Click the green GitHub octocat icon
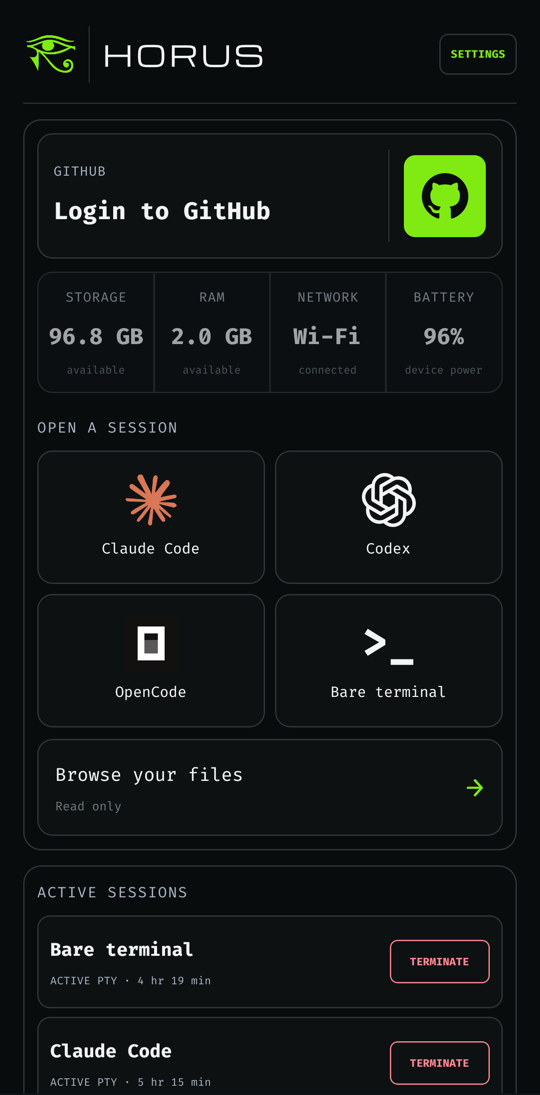The width and height of the screenshot is (540, 1095). click(x=444, y=196)
